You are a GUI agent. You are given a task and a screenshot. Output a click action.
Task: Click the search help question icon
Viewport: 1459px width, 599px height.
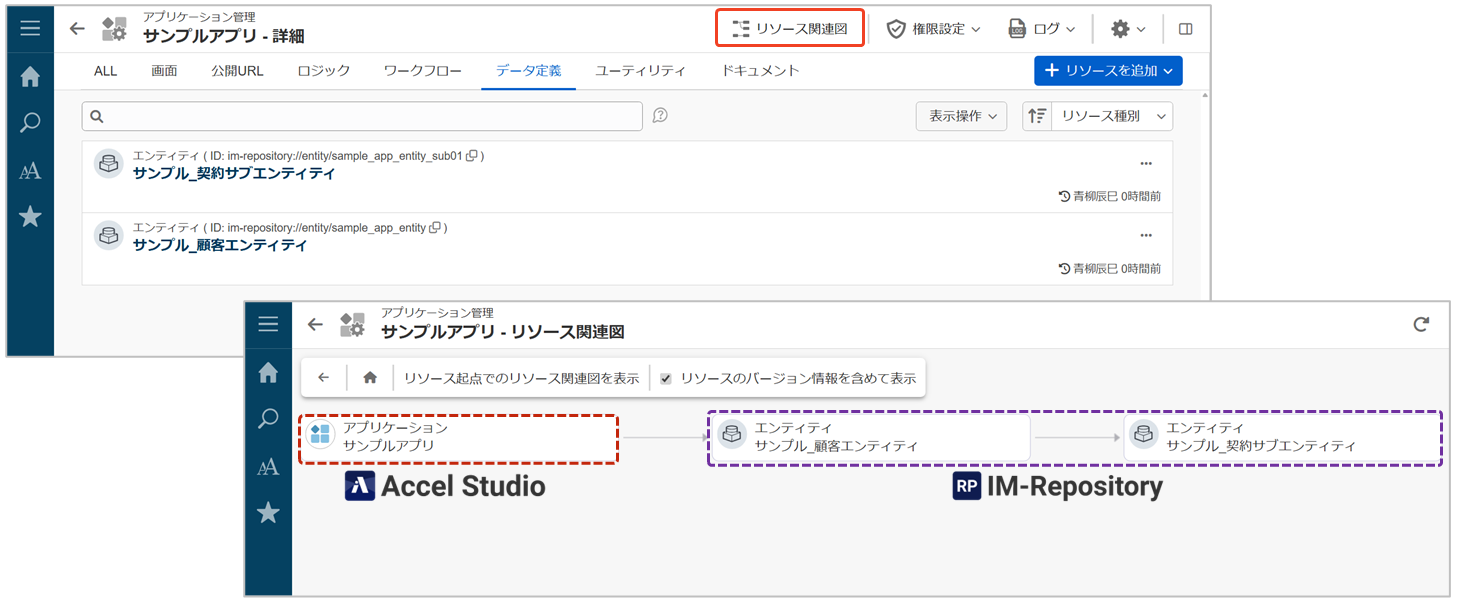(x=660, y=116)
